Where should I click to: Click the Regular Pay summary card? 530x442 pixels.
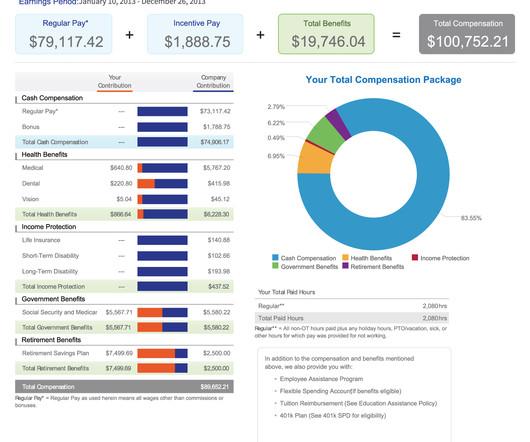click(64, 34)
